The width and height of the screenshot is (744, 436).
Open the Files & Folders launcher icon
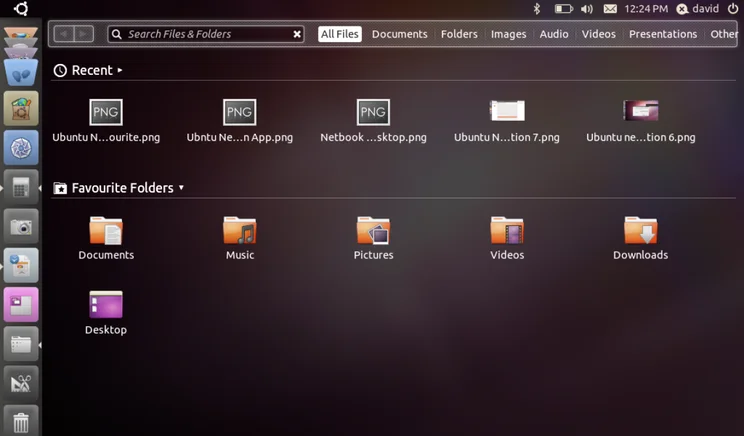21,344
